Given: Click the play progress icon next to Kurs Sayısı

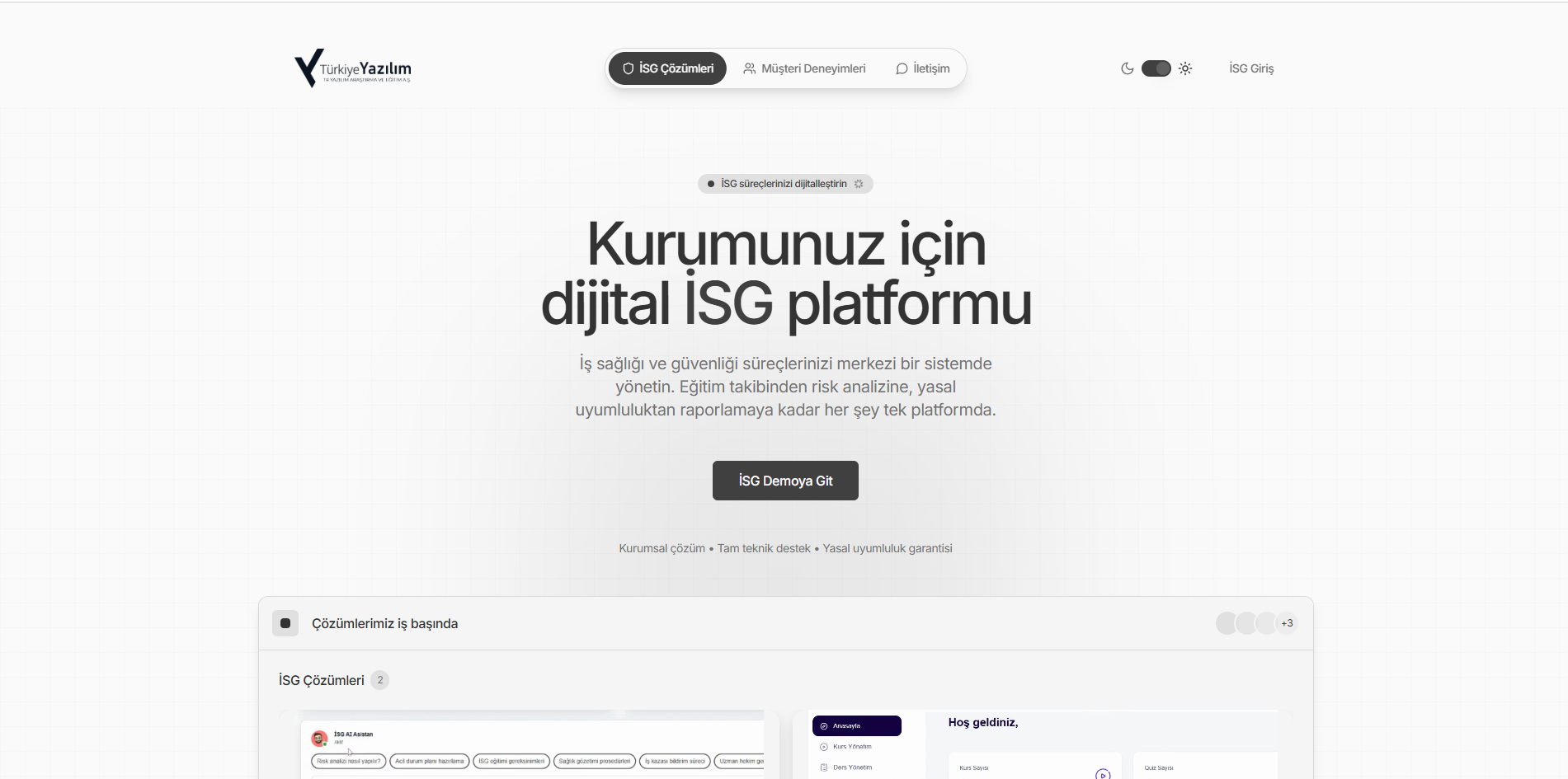Looking at the screenshot, I should [1103, 775].
